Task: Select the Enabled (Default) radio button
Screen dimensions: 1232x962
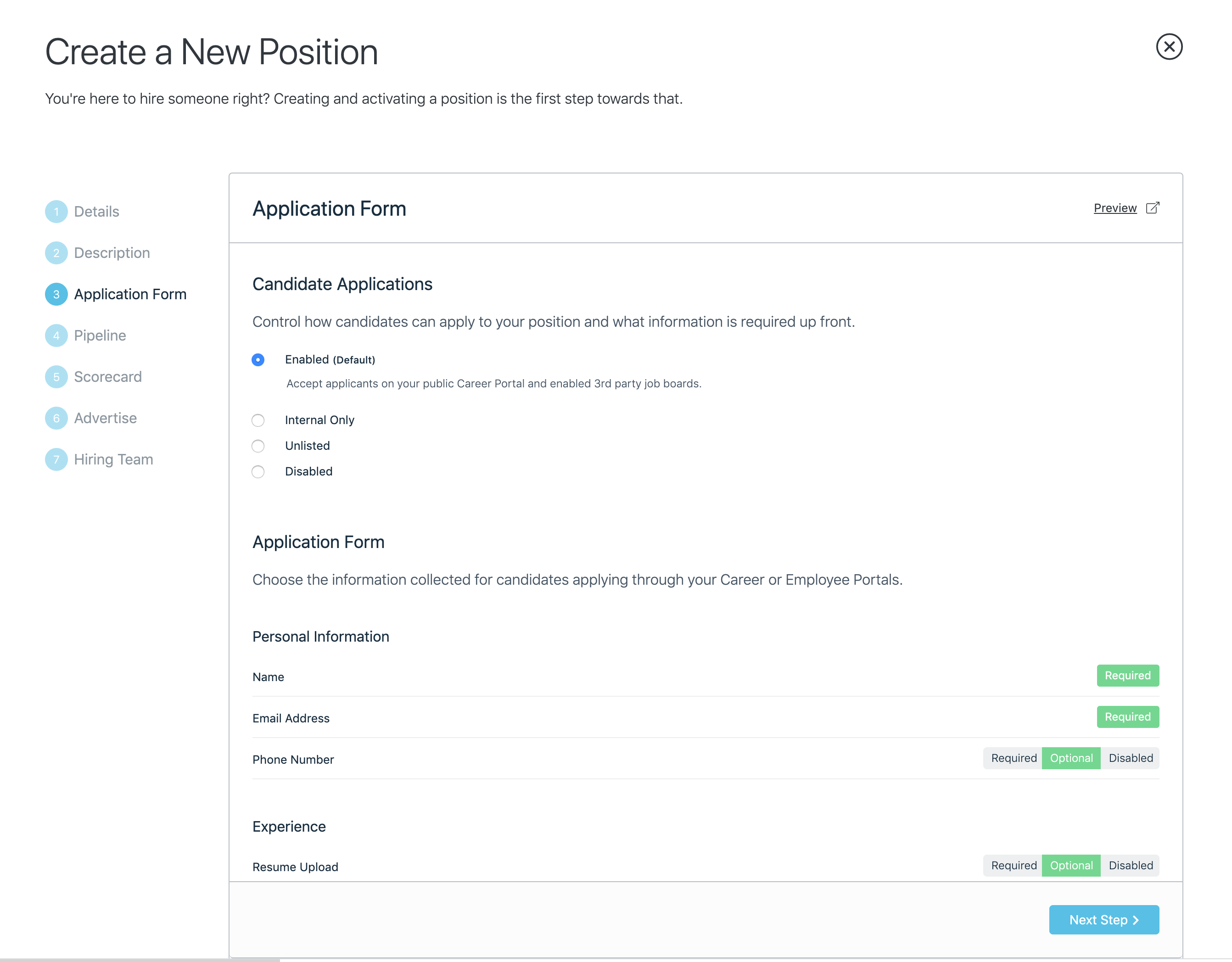Action: pyautogui.click(x=258, y=360)
